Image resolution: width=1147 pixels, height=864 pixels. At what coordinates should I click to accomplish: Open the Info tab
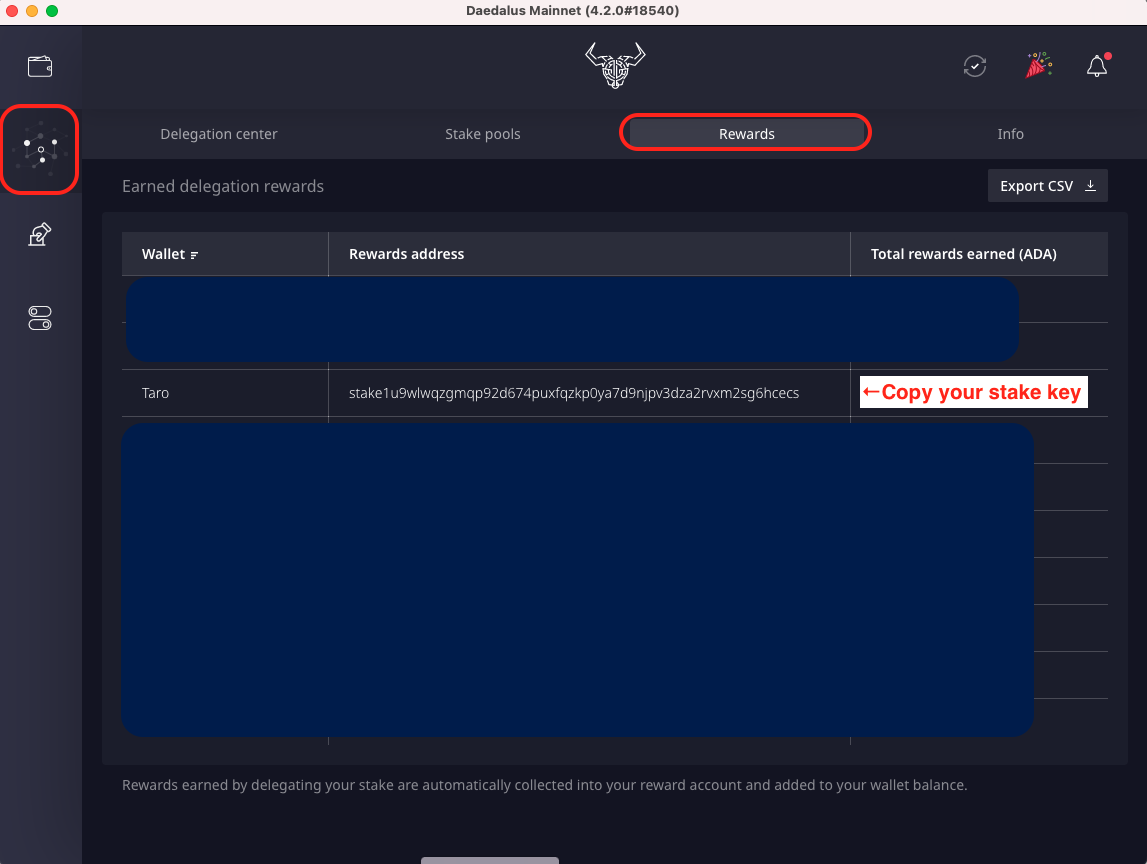coord(1010,134)
